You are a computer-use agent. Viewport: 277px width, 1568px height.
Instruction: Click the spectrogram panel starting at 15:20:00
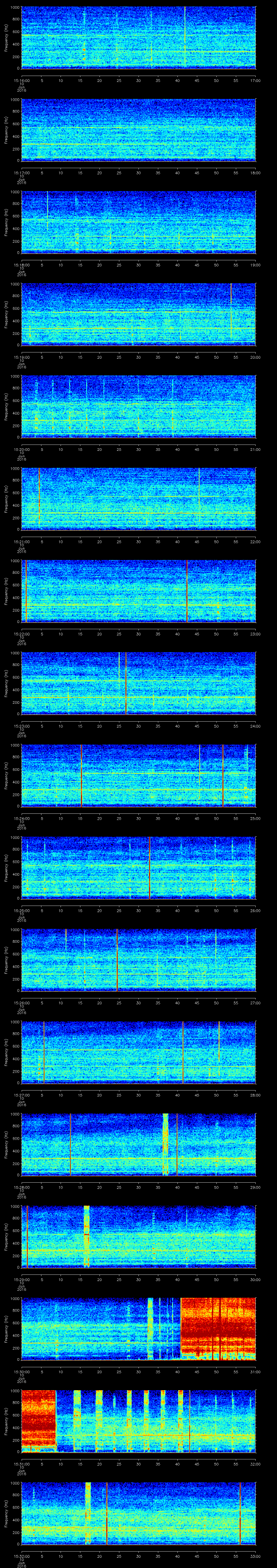coord(139,407)
